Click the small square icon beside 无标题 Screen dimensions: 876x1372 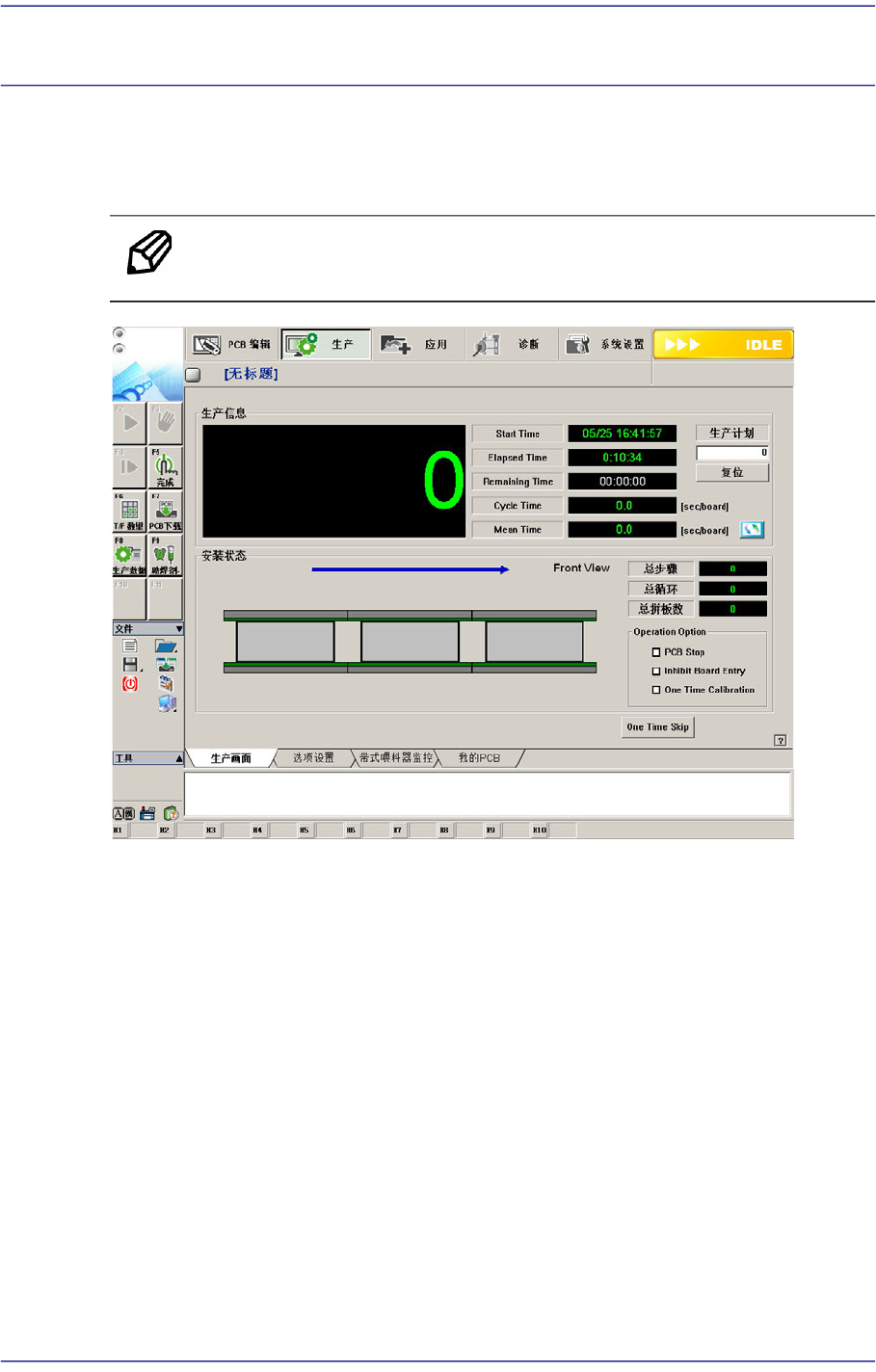pos(193,375)
